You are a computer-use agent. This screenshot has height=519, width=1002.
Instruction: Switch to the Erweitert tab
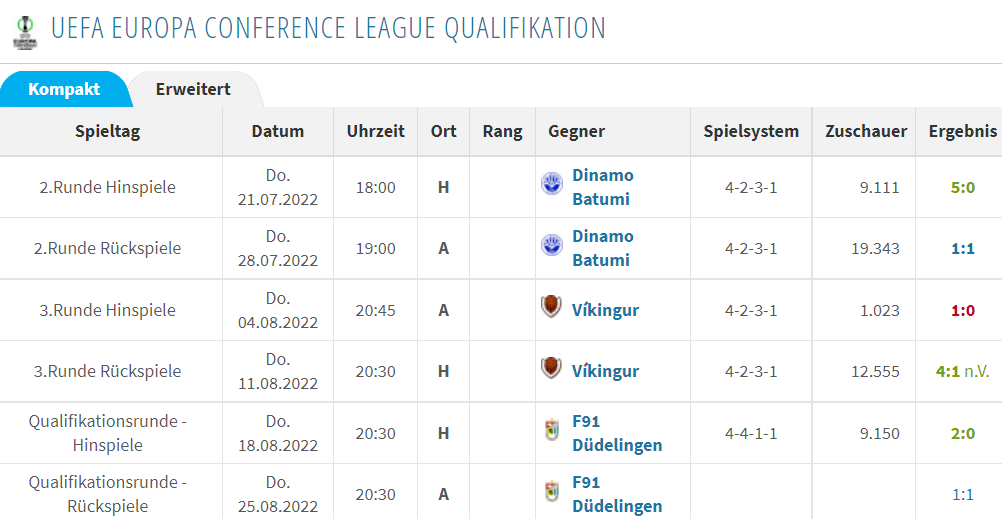pyautogui.click(x=193, y=89)
